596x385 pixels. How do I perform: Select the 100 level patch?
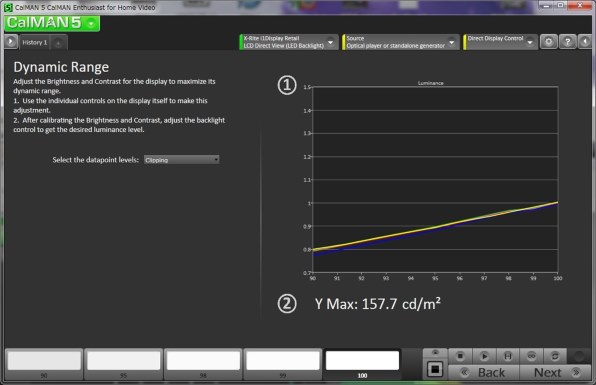pyautogui.click(x=362, y=364)
